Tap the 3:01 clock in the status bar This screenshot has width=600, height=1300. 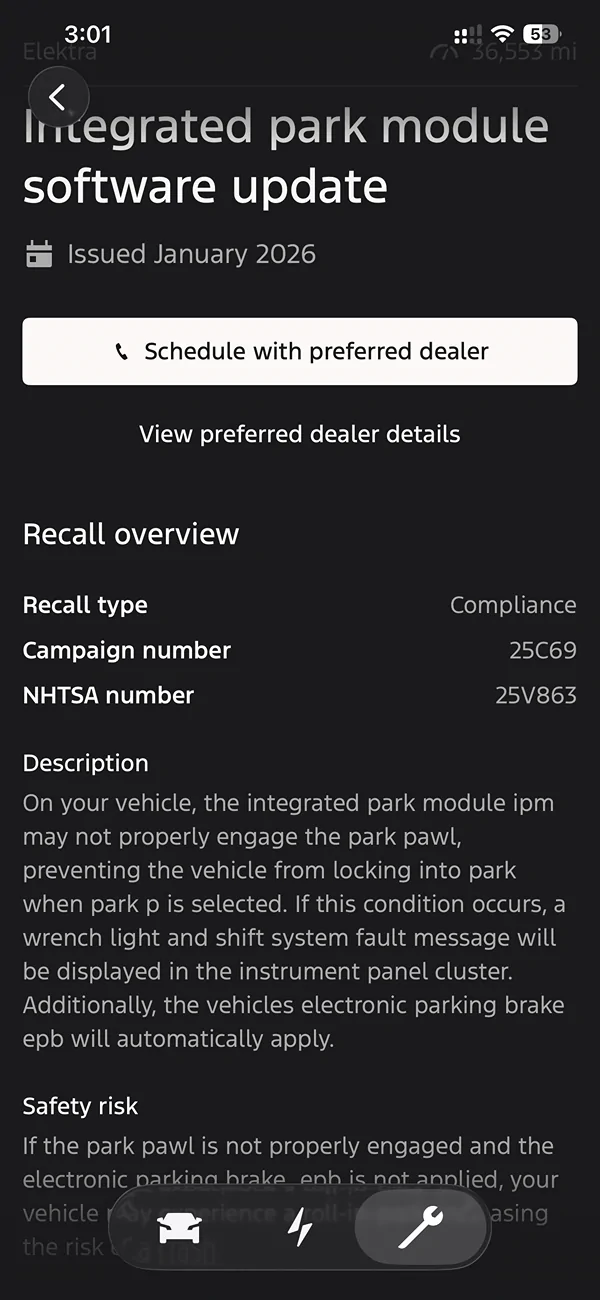tap(88, 35)
